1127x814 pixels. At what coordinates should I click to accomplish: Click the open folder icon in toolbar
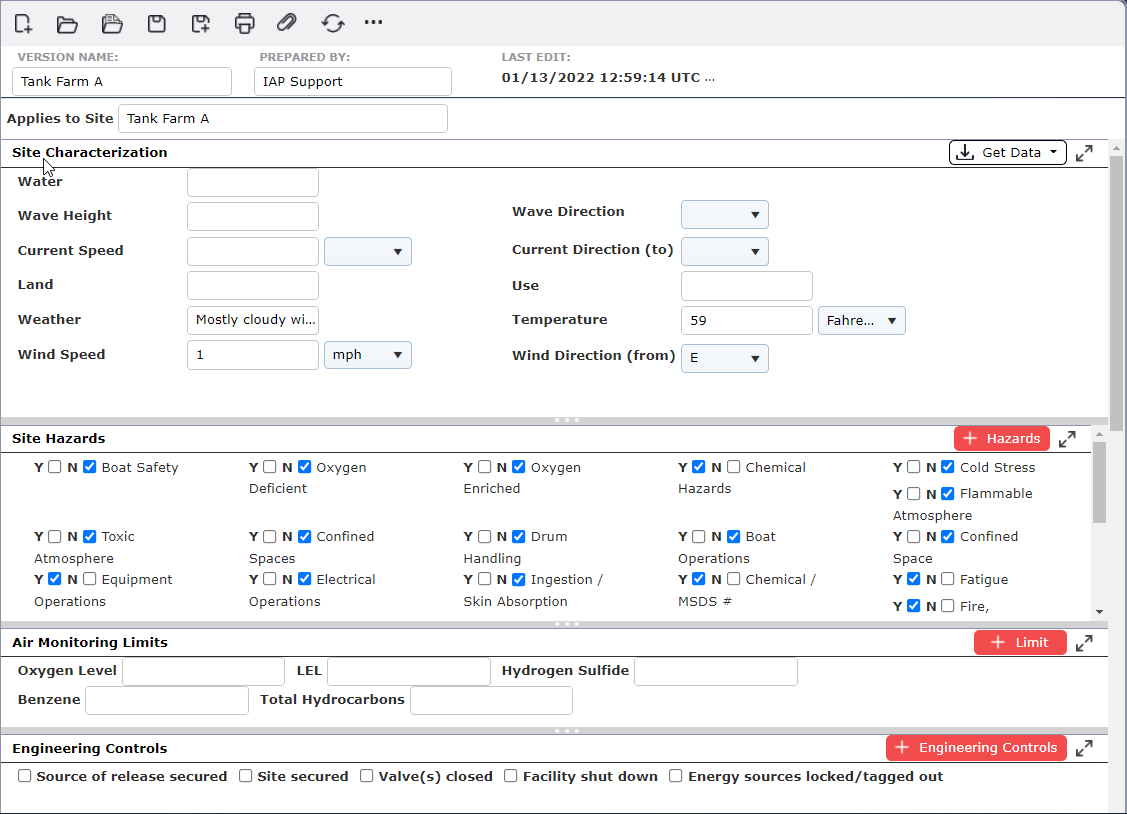pyautogui.click(x=67, y=23)
